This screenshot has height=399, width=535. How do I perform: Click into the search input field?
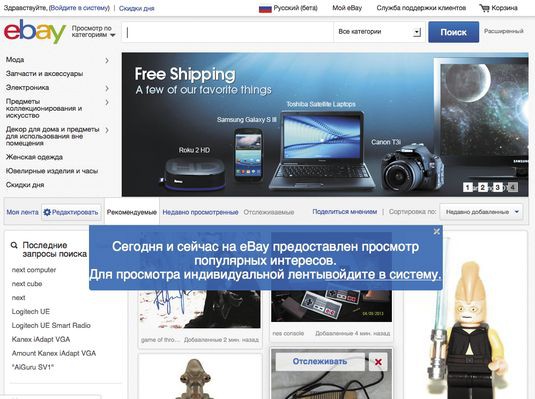coord(227,32)
